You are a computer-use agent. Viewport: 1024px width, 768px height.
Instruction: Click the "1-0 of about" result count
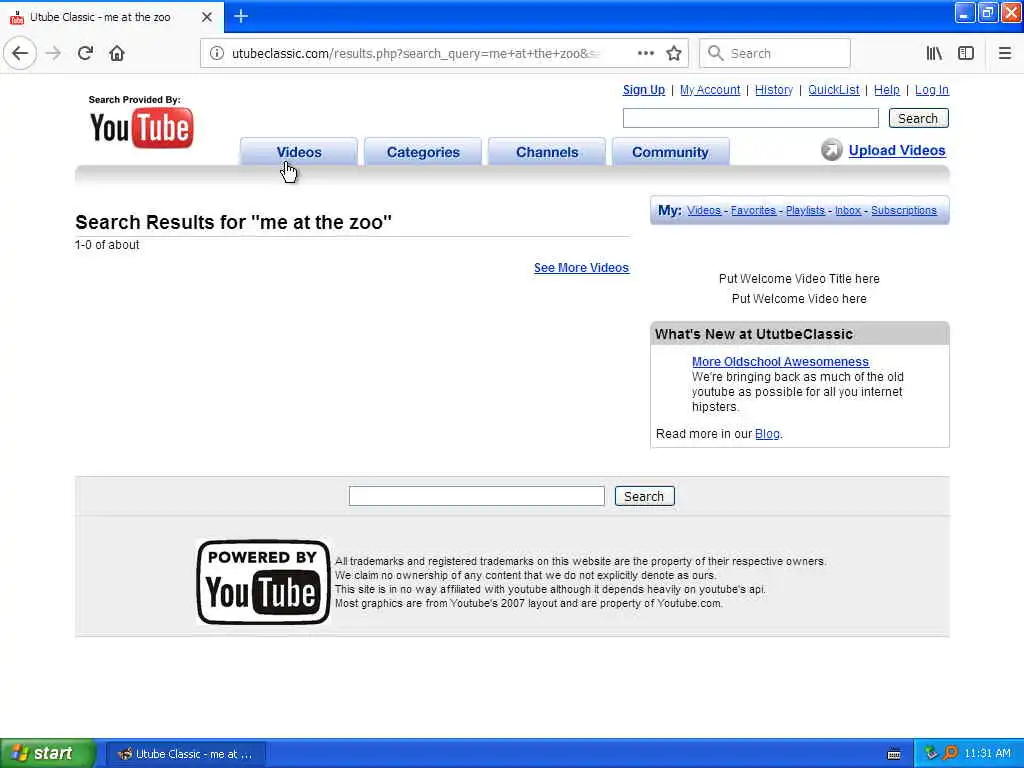pos(107,245)
